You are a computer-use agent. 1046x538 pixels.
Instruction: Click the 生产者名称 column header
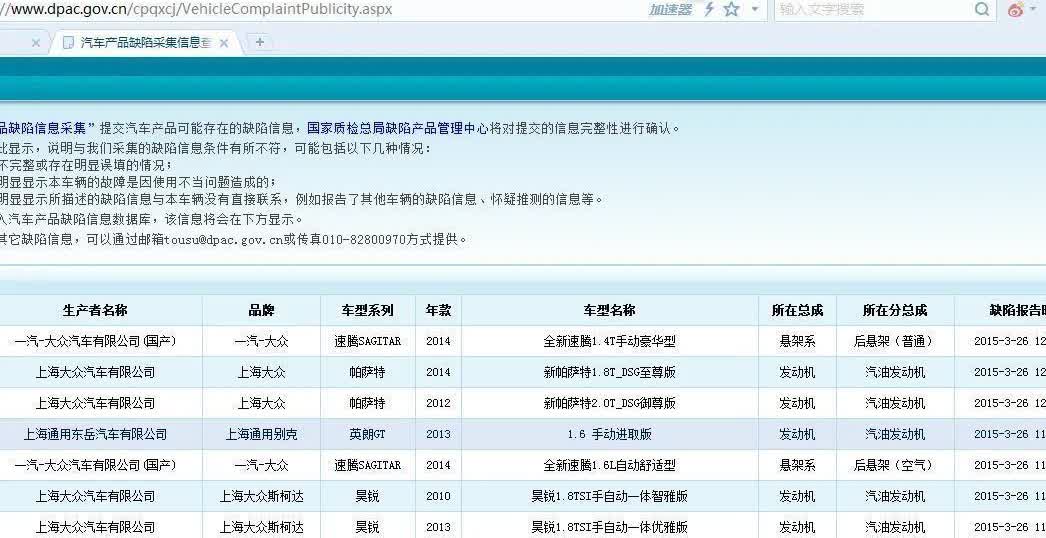coord(95,310)
